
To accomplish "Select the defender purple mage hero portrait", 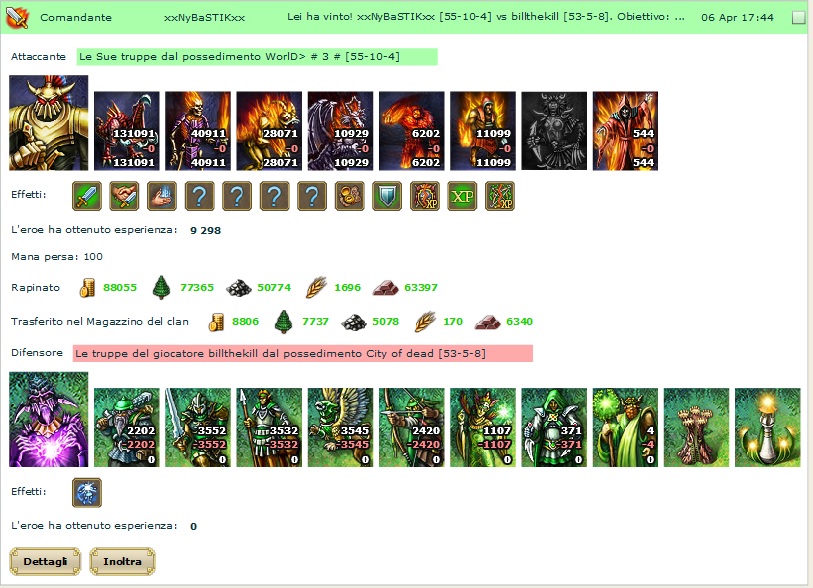I will 49,419.
